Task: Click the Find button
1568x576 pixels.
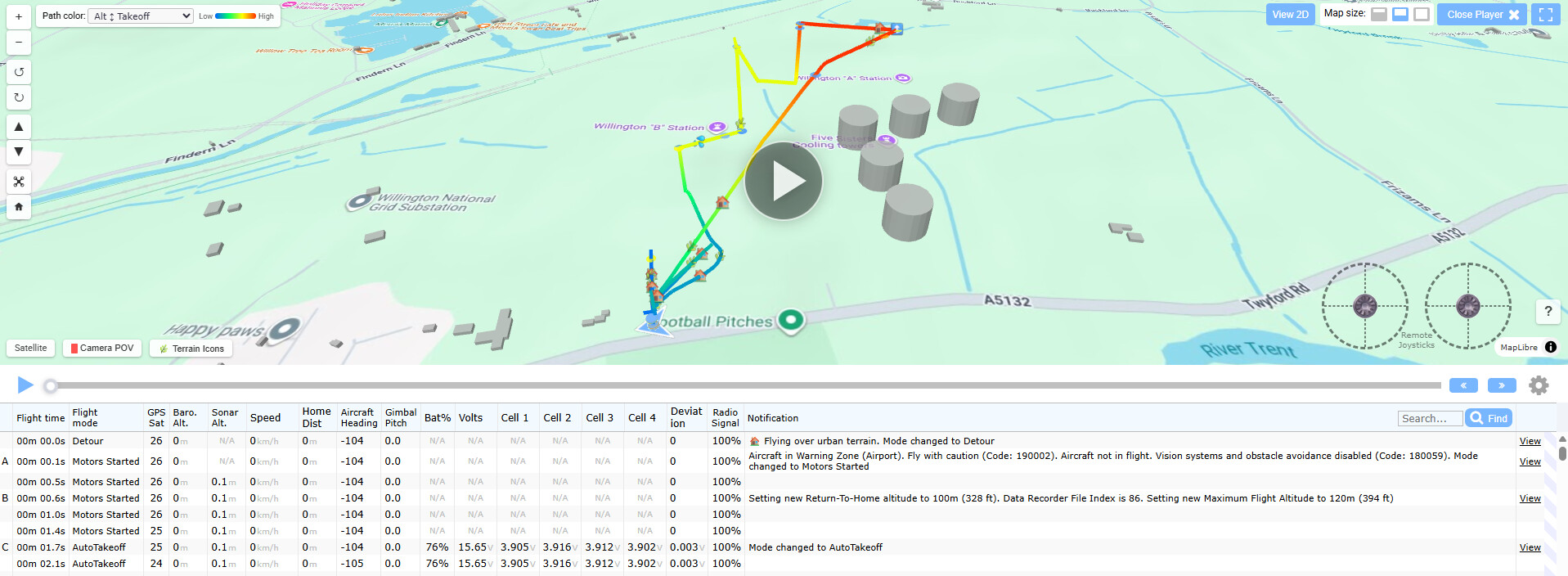Action: pos(1488,418)
